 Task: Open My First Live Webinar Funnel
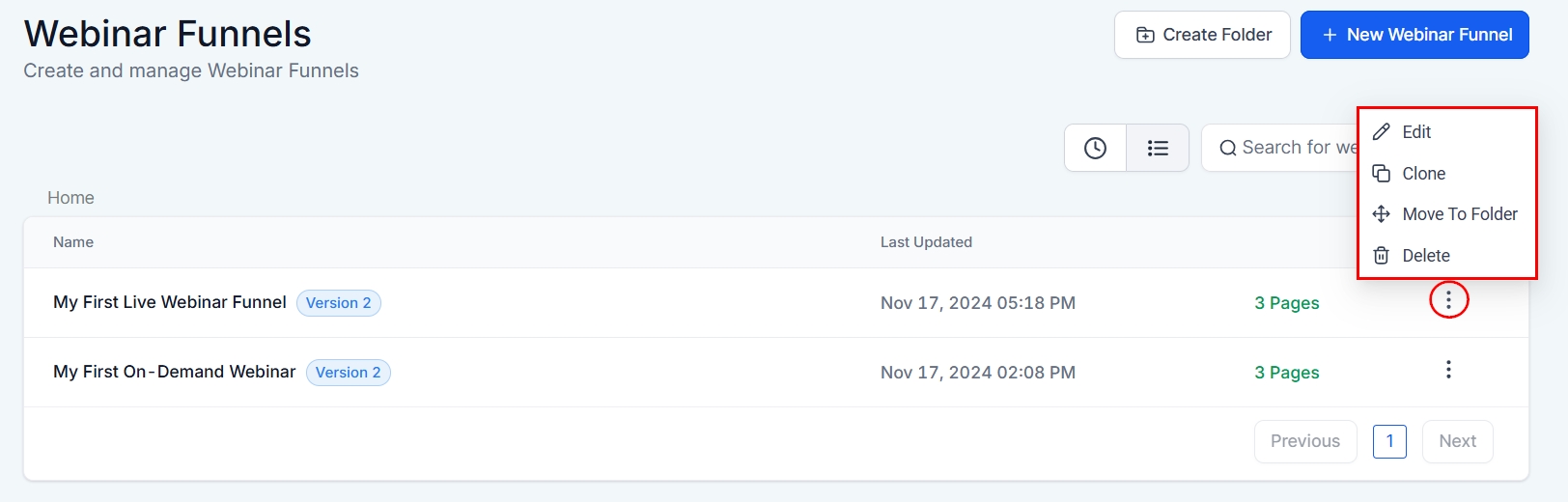pyautogui.click(x=170, y=302)
